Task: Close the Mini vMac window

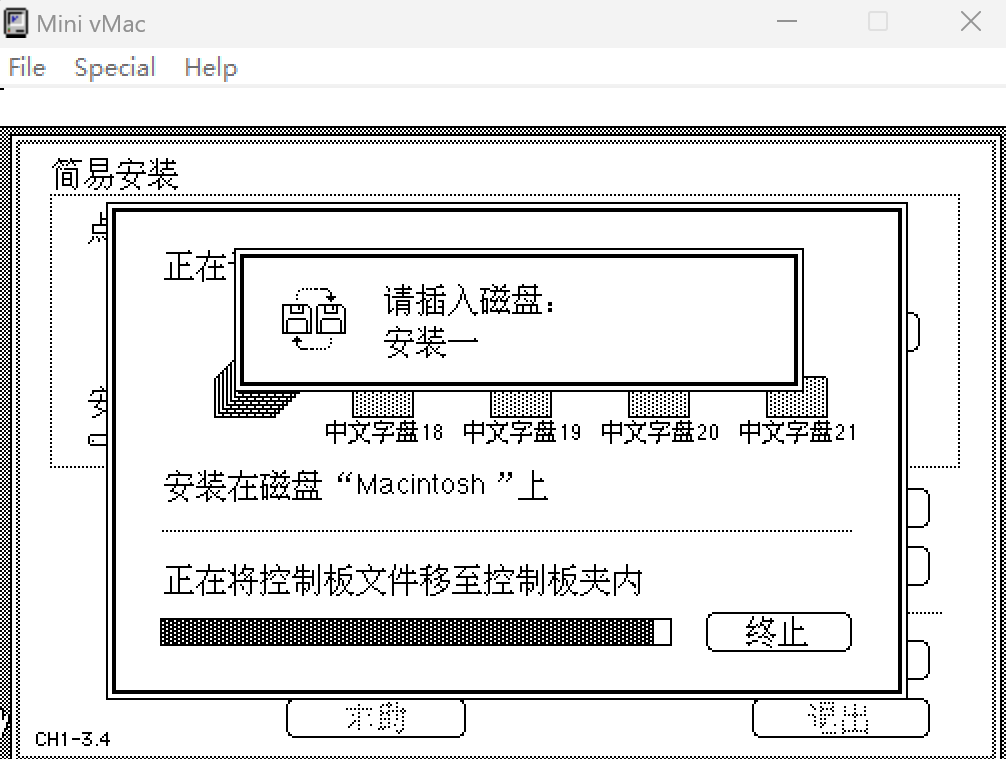Action: point(970,22)
